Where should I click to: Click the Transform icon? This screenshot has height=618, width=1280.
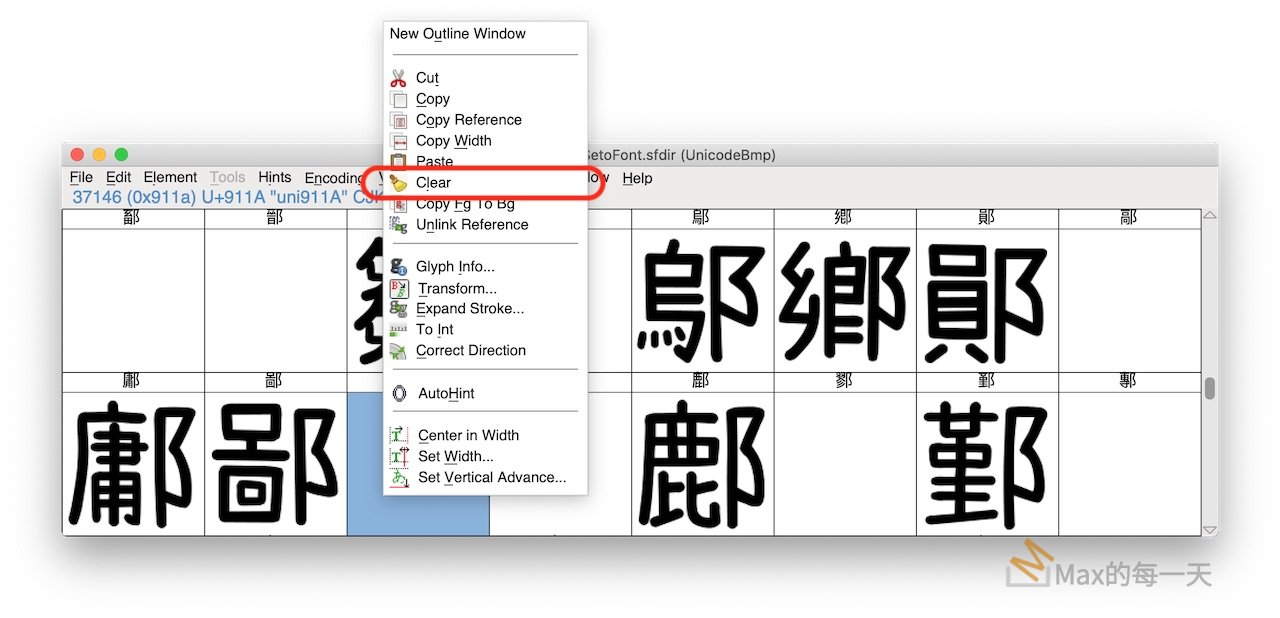[398, 288]
